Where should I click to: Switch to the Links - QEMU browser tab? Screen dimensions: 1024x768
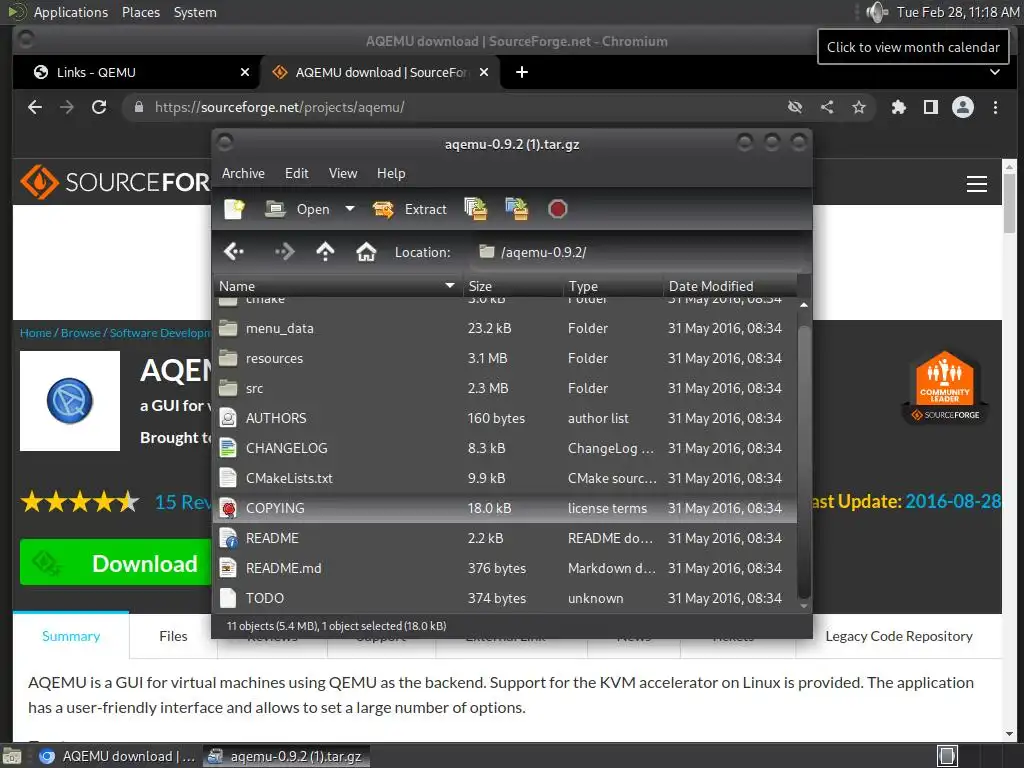[137, 72]
